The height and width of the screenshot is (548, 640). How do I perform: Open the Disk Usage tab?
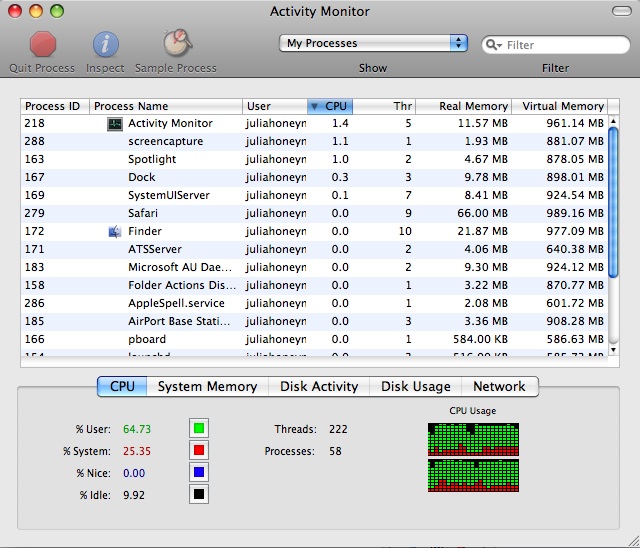click(416, 386)
